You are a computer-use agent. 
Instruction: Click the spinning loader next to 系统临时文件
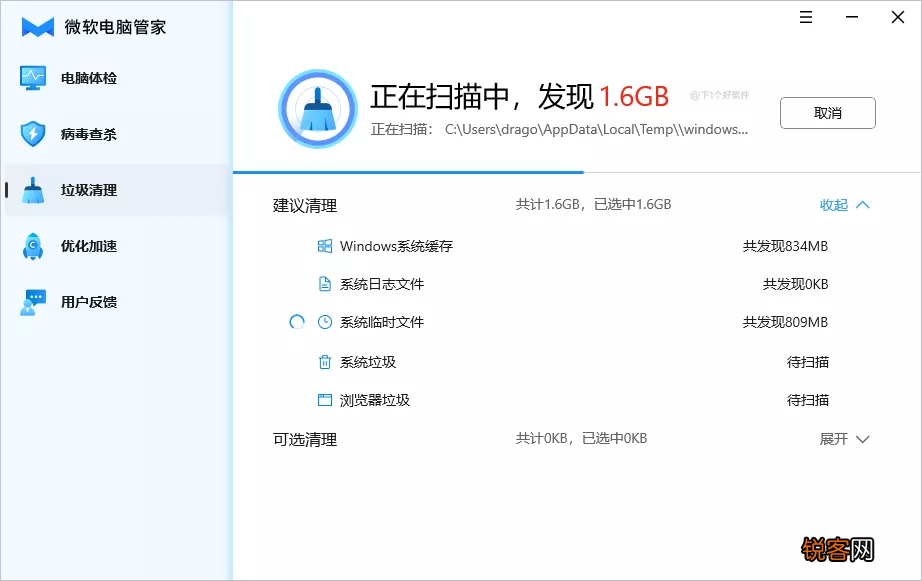tap(295, 322)
